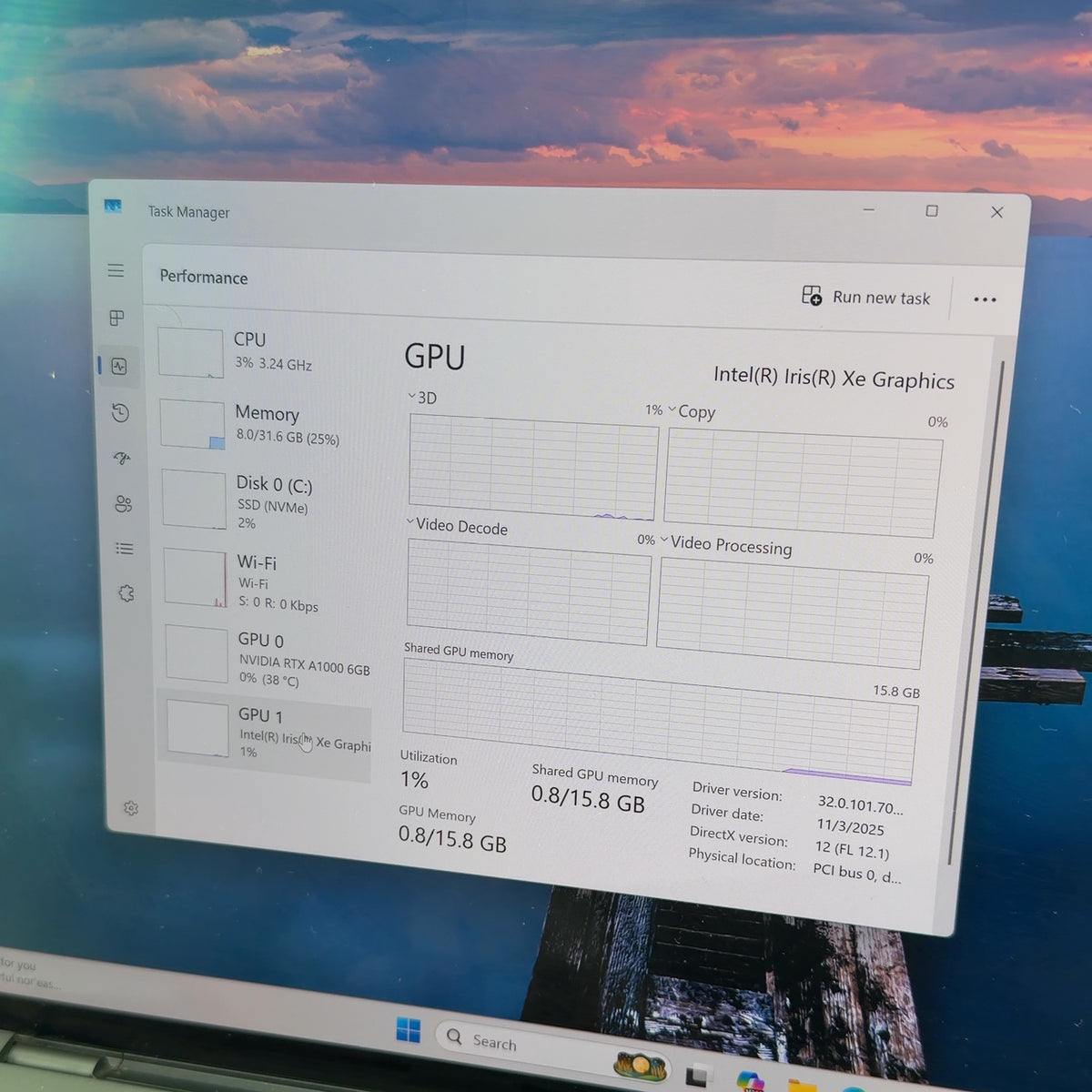Select Disk 0 (C:) entry

[x=266, y=500]
